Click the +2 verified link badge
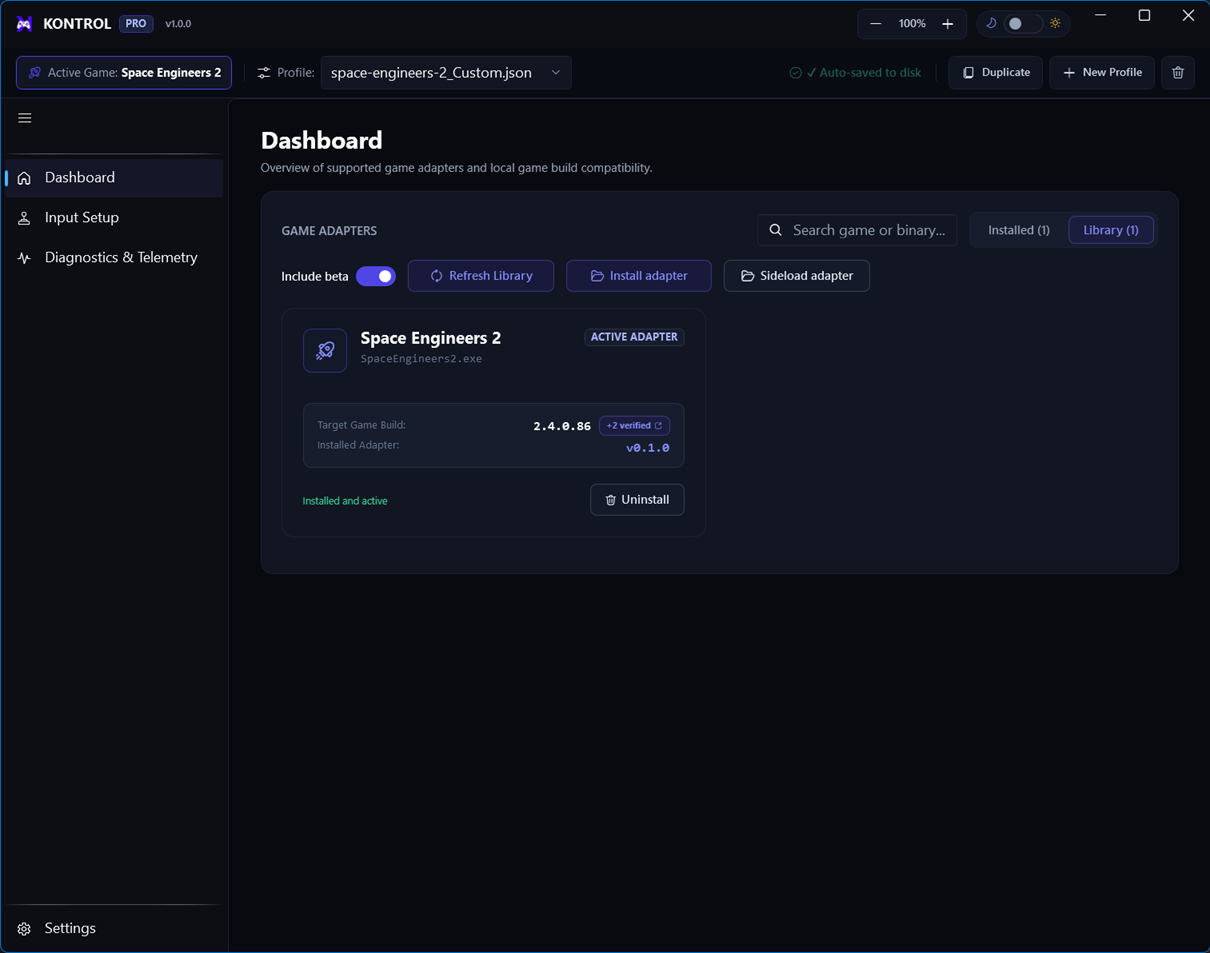 click(x=634, y=426)
